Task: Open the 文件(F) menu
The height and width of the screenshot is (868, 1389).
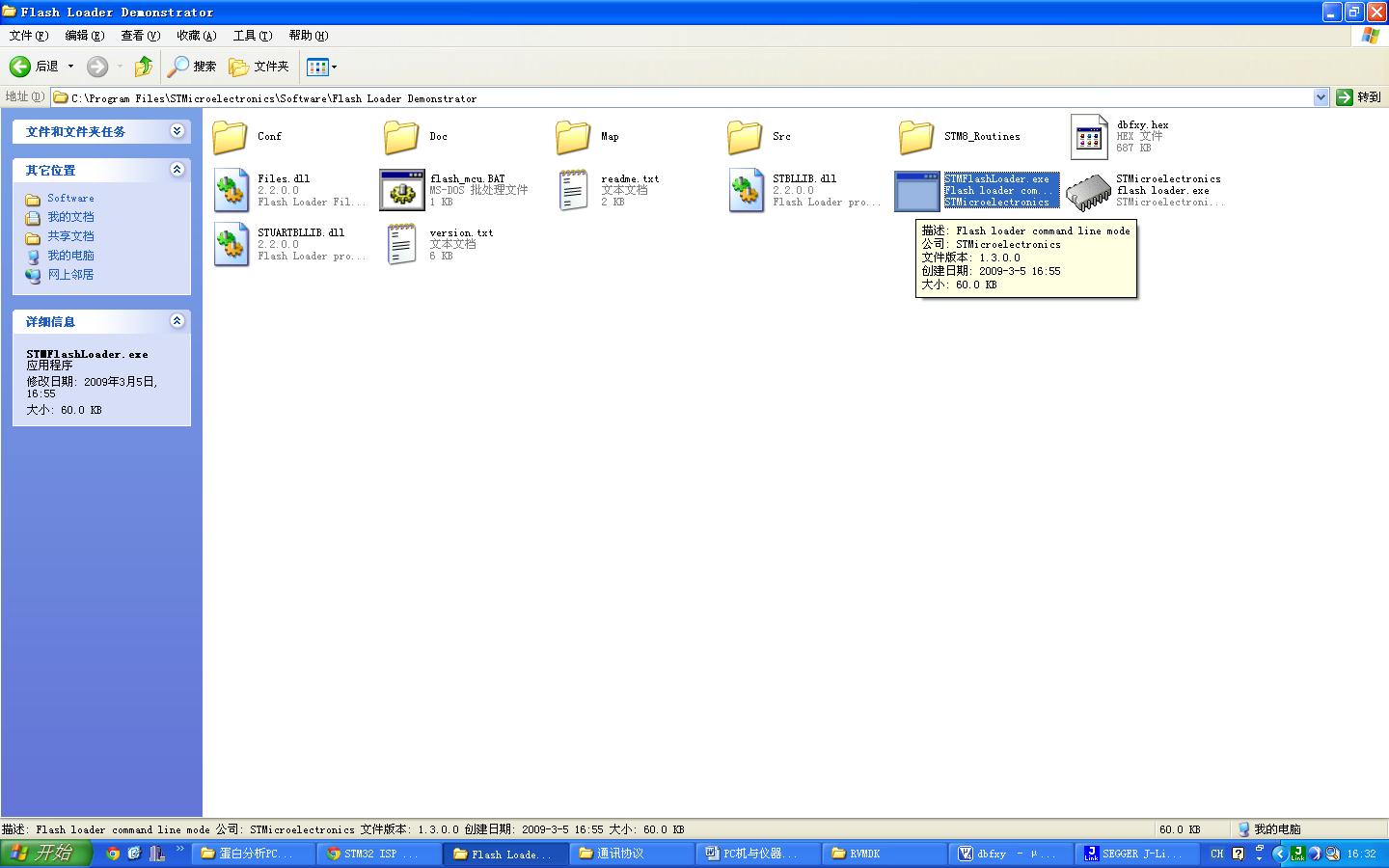Action: click(x=29, y=36)
